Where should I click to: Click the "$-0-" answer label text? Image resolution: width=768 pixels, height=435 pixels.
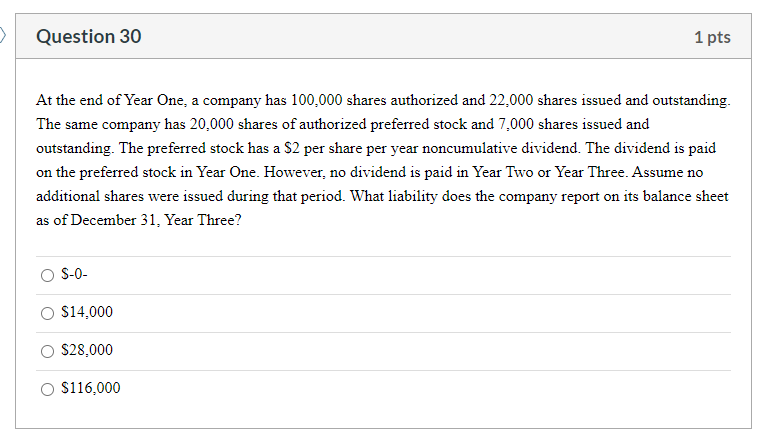coord(74,274)
